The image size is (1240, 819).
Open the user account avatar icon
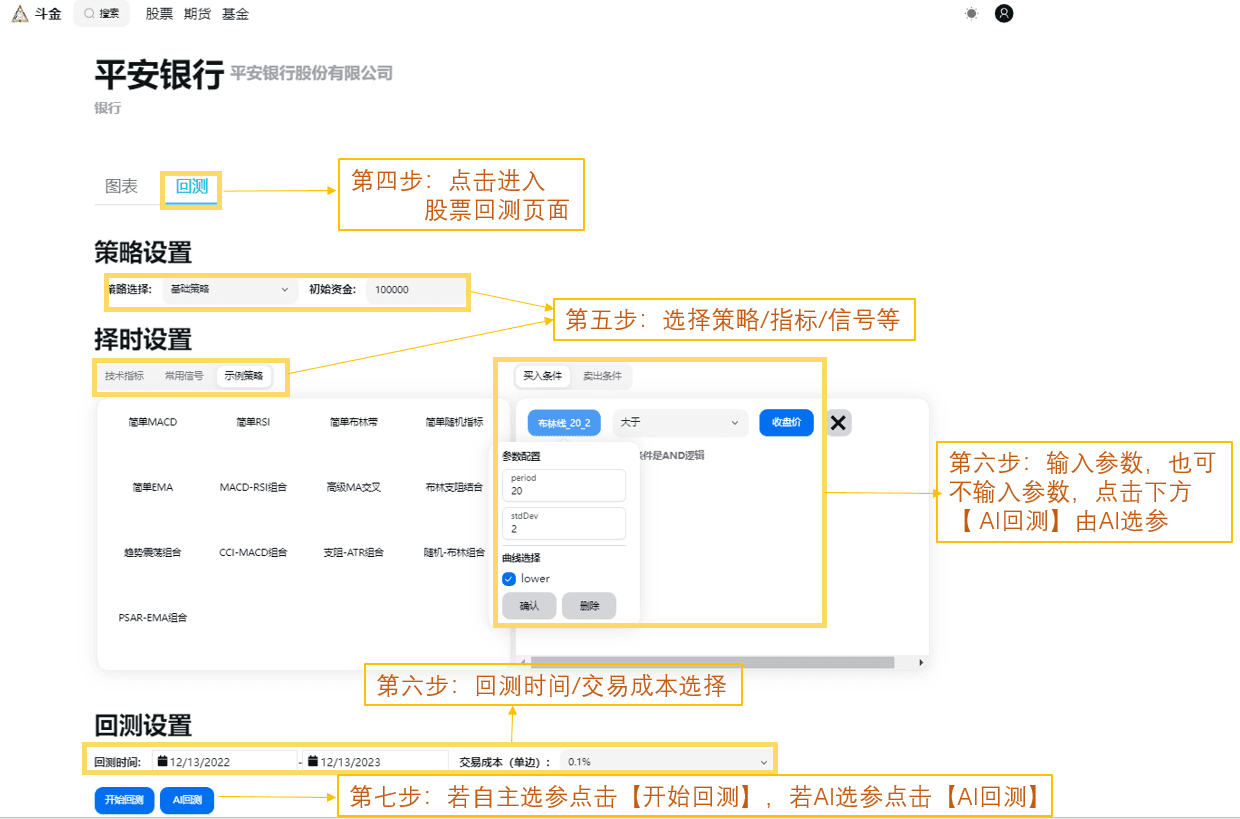tap(1004, 14)
